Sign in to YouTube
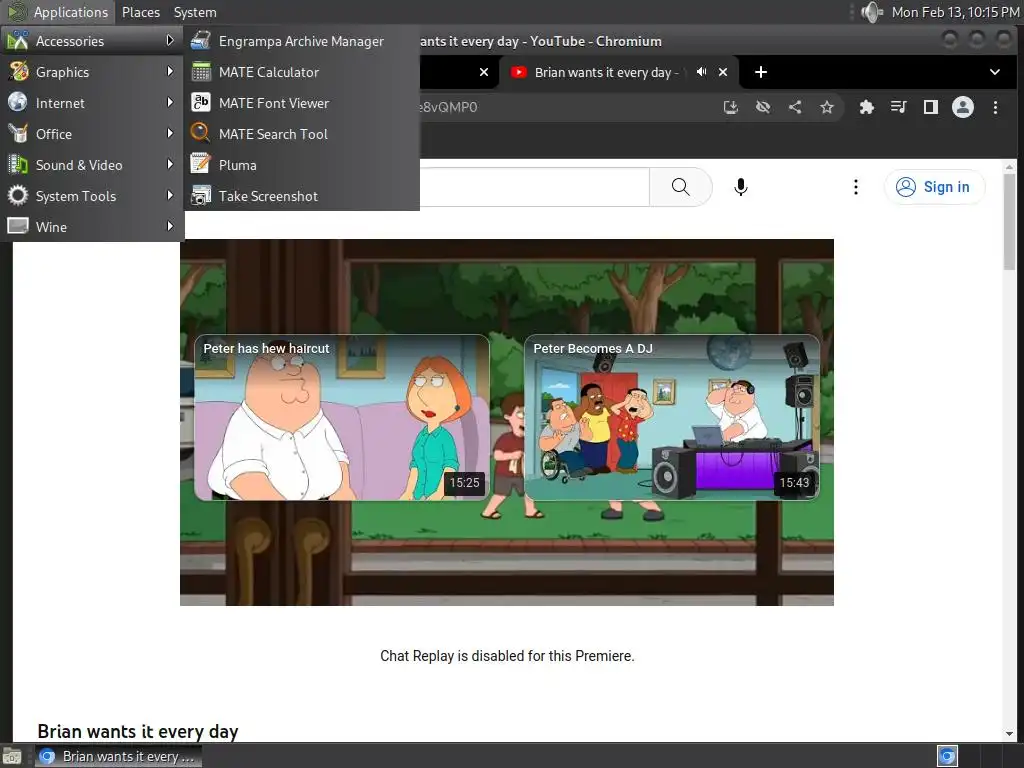This screenshot has height=768, width=1024. [x=934, y=187]
